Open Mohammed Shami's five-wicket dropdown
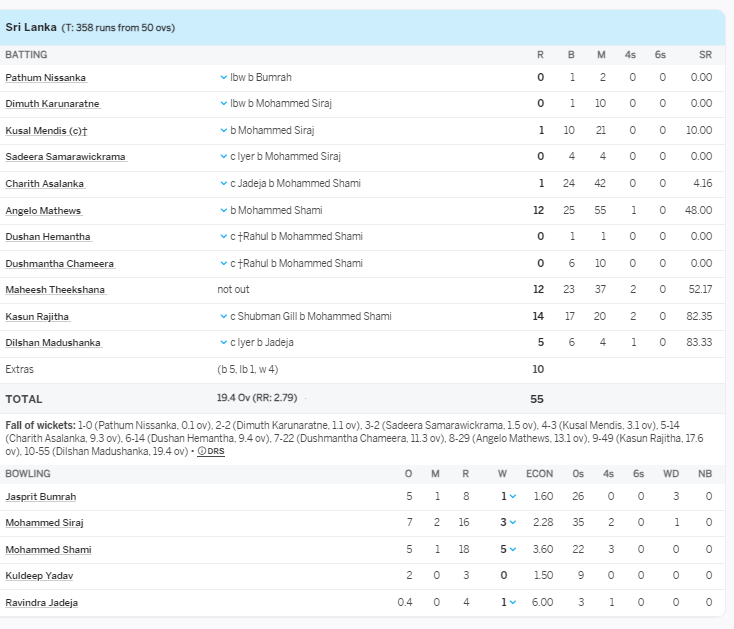This screenshot has height=629, width=734. [513, 550]
